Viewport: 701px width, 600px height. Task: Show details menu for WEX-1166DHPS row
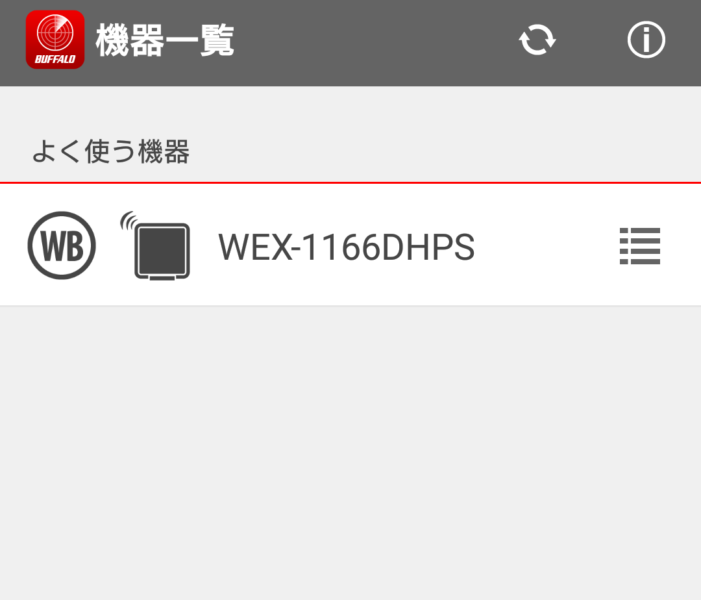click(640, 246)
